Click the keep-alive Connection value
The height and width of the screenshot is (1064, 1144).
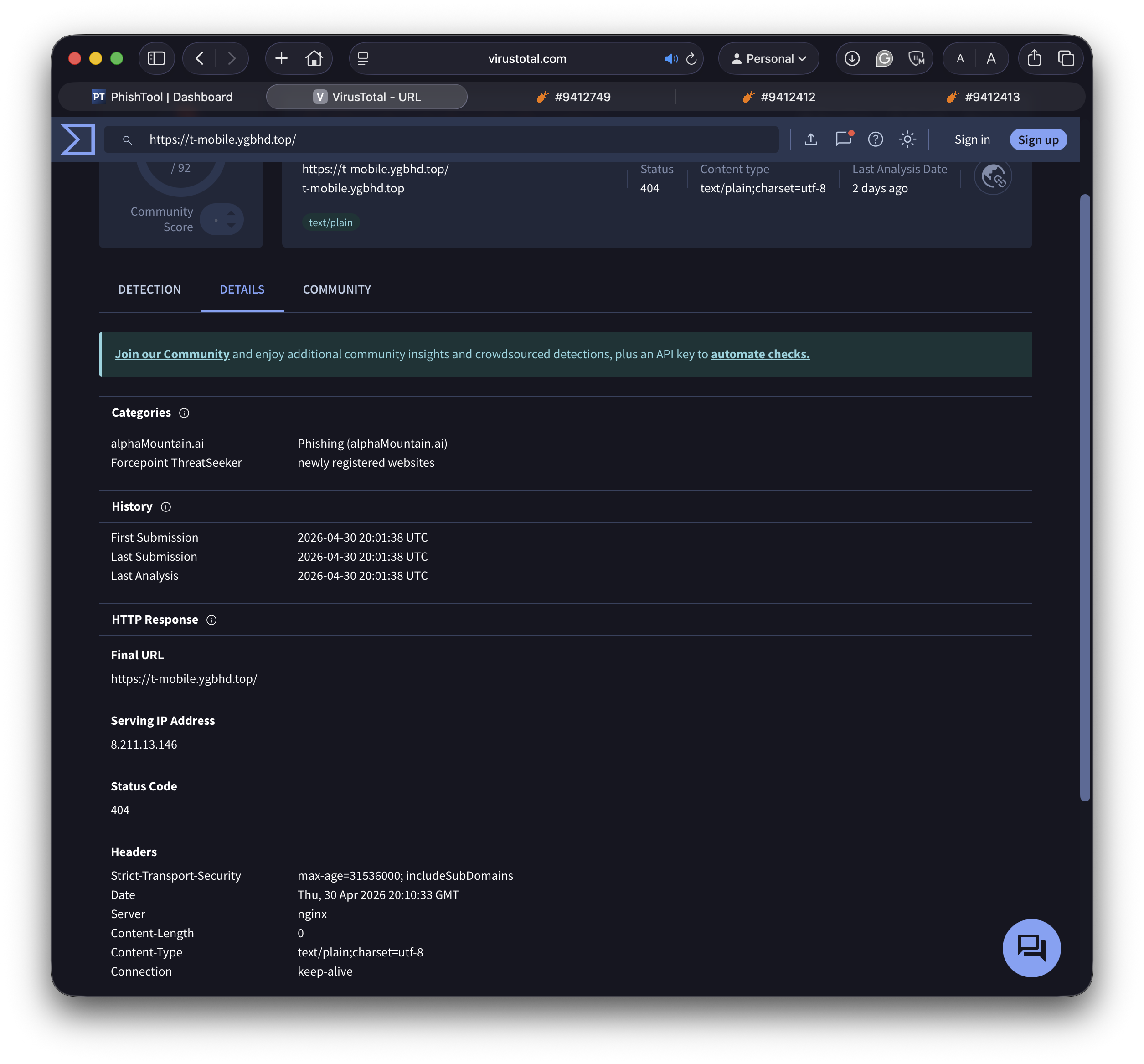tap(325, 971)
